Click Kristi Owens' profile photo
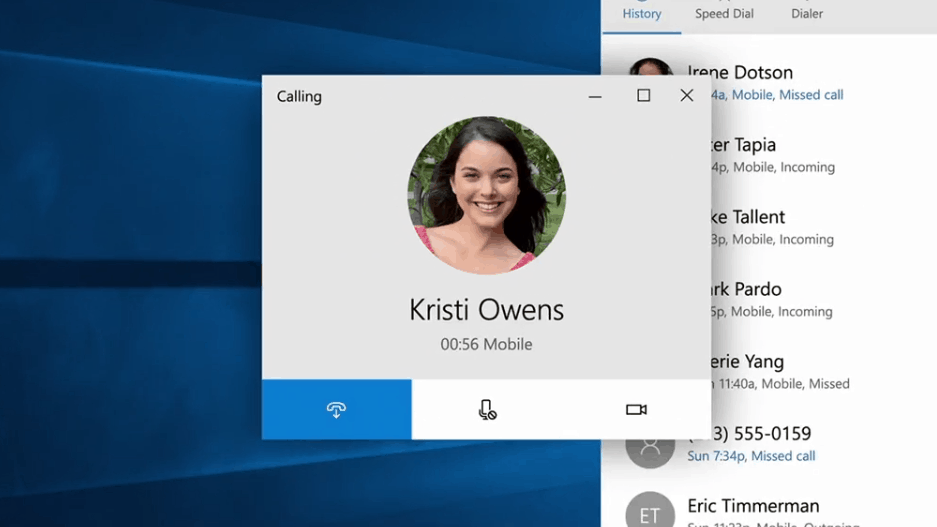The width and height of the screenshot is (937, 527). pyautogui.click(x=486, y=196)
